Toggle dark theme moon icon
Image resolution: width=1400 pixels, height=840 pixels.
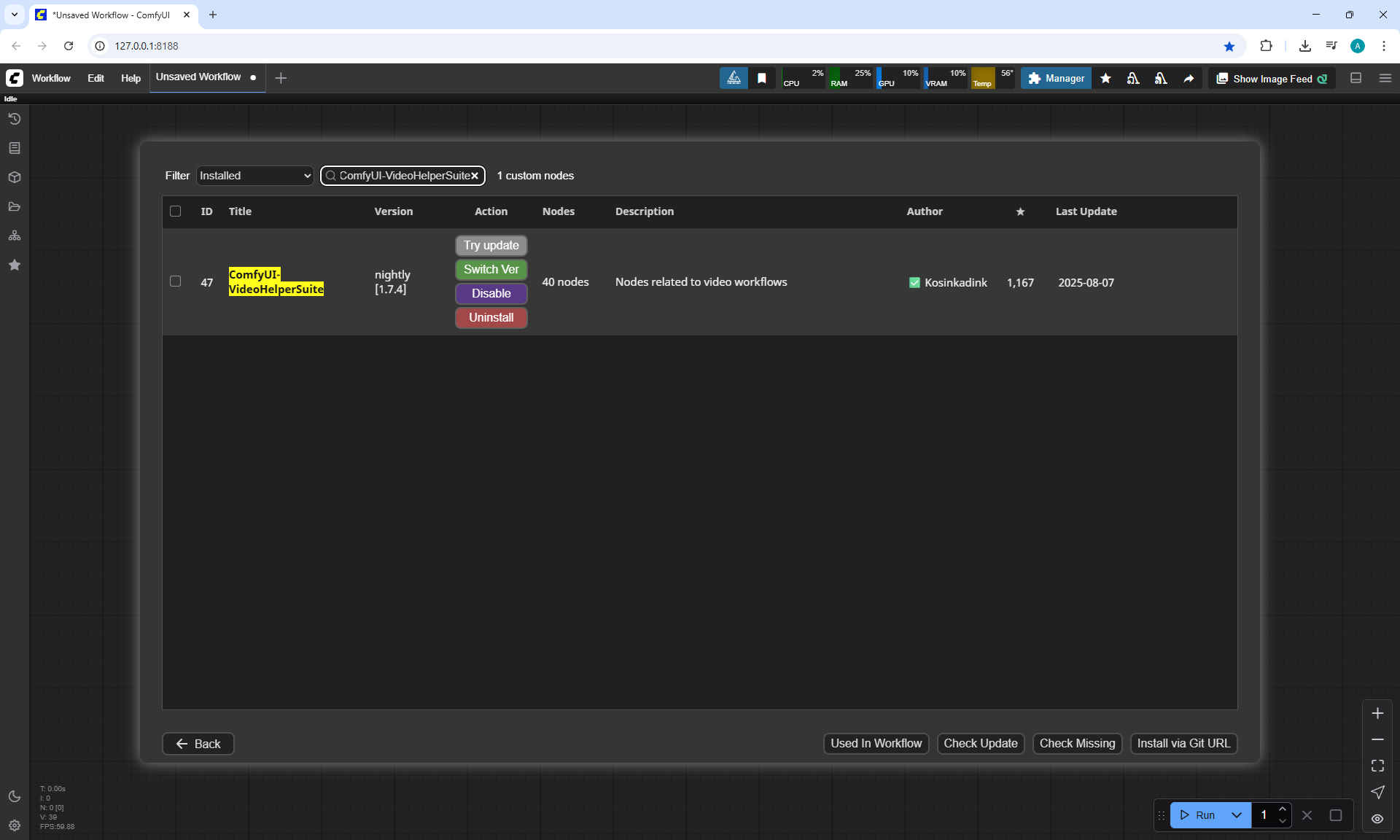[15, 796]
